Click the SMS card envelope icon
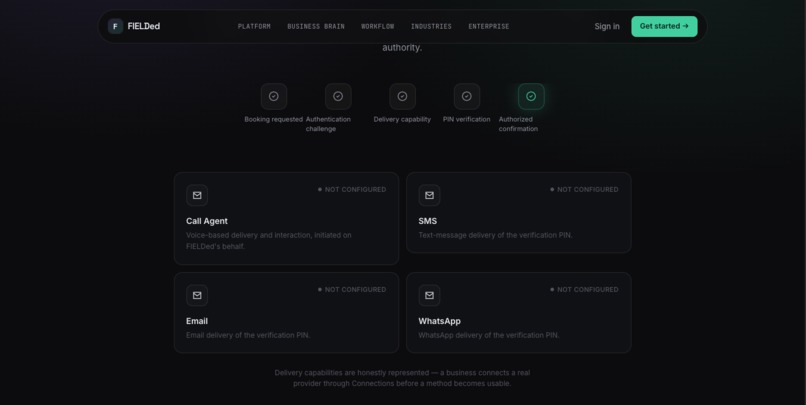 [429, 195]
